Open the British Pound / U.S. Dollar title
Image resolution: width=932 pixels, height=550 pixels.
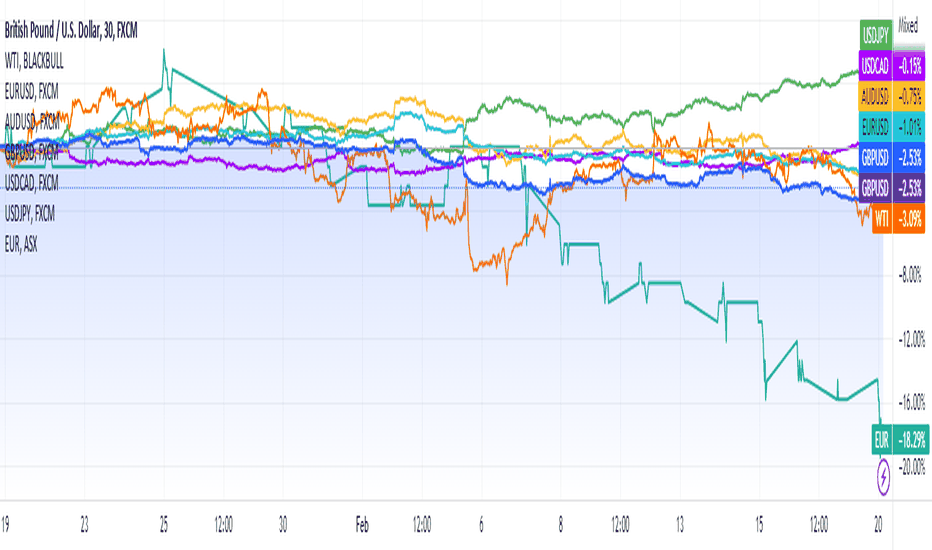71,30
